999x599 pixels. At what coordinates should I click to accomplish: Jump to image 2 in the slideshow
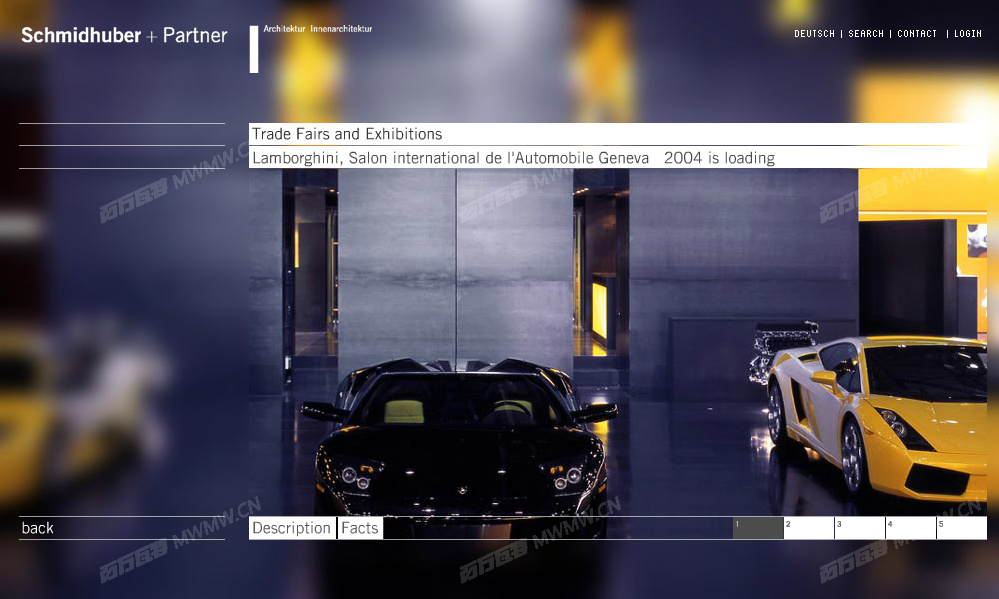(x=809, y=528)
